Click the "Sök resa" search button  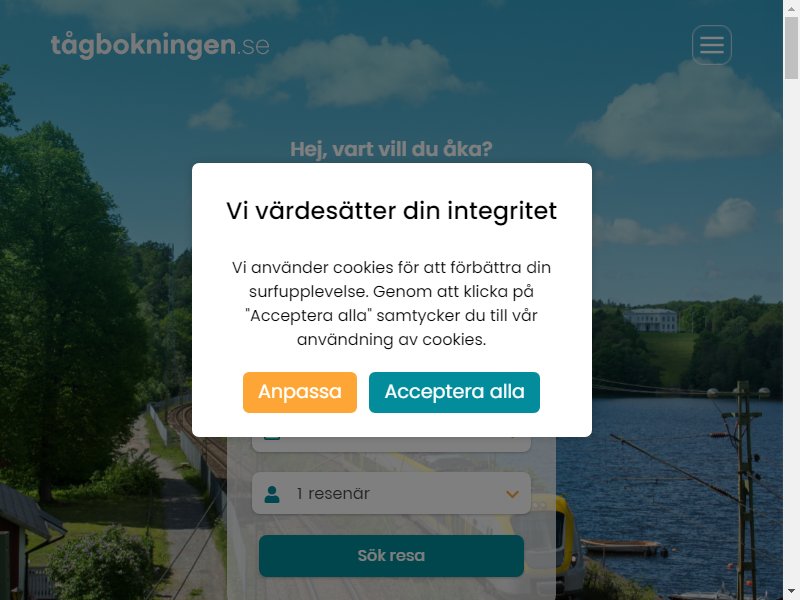point(391,556)
